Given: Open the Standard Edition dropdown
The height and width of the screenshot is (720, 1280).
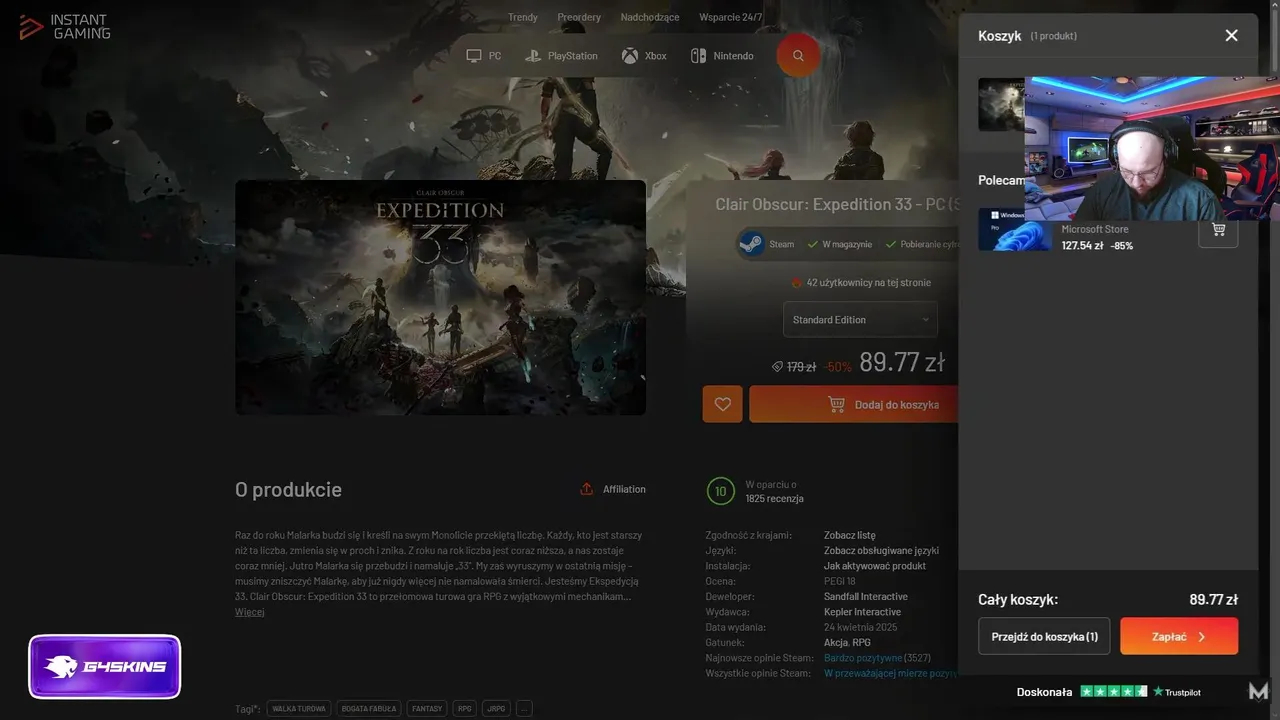Looking at the screenshot, I should tap(860, 320).
